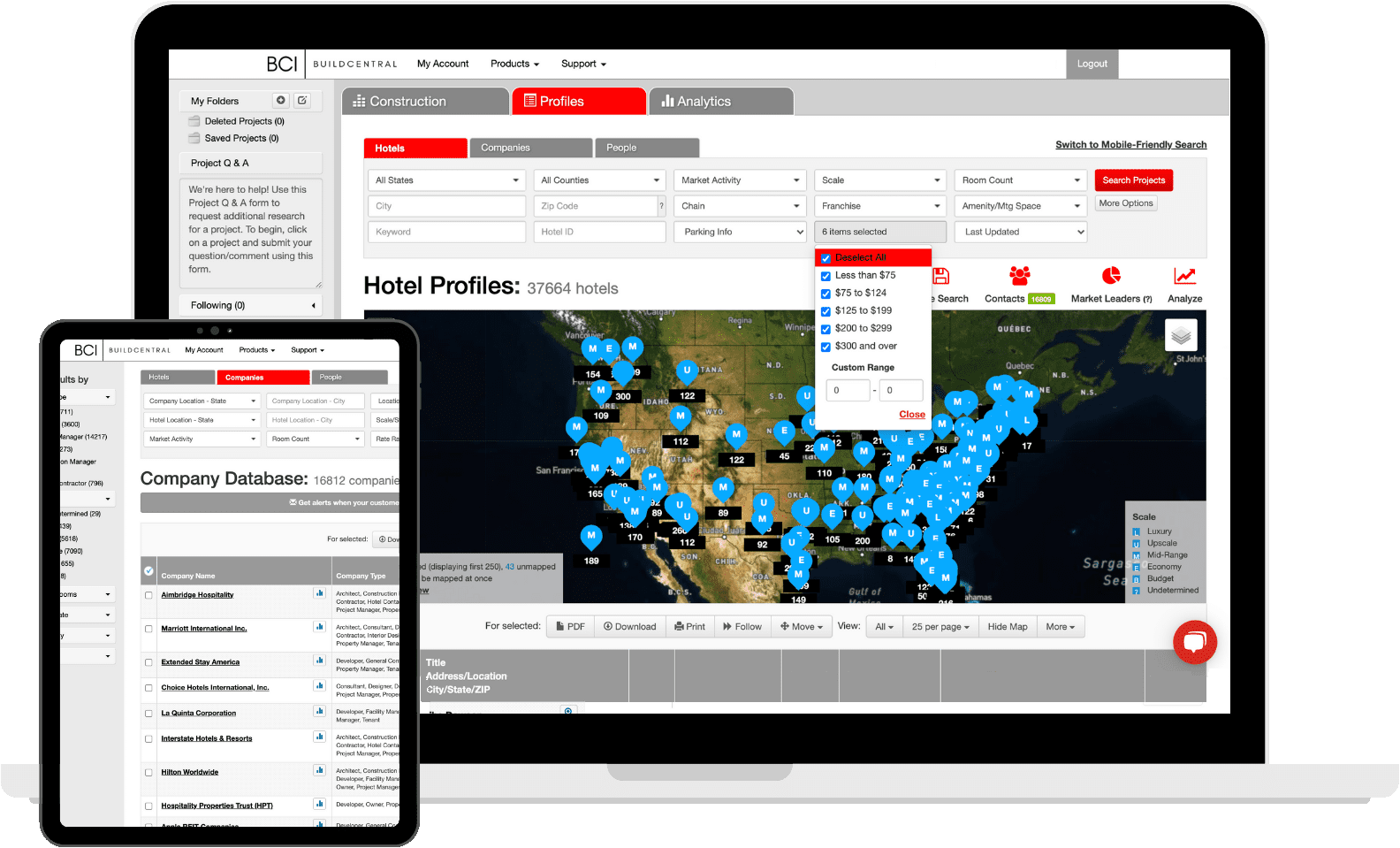The height and width of the screenshot is (848, 1400).
Task: Click the chart icon for Marriott International Inc.
Action: pos(319,626)
